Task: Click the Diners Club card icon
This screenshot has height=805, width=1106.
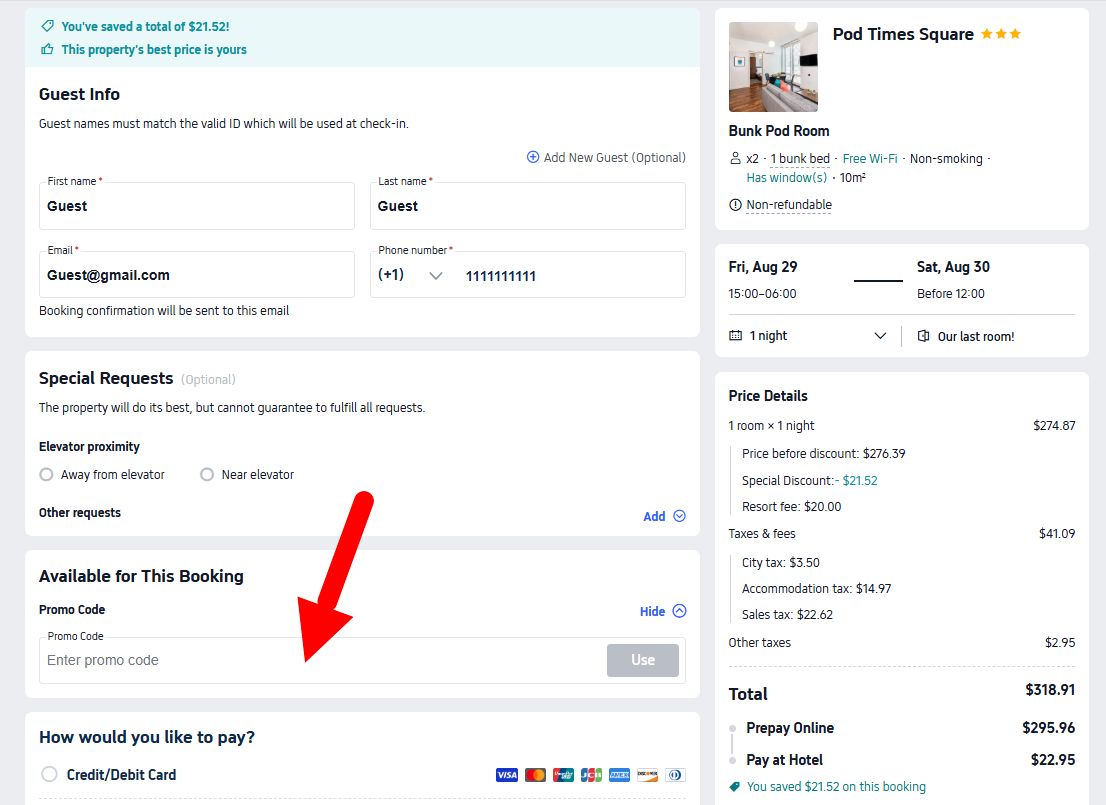Action: (x=675, y=775)
